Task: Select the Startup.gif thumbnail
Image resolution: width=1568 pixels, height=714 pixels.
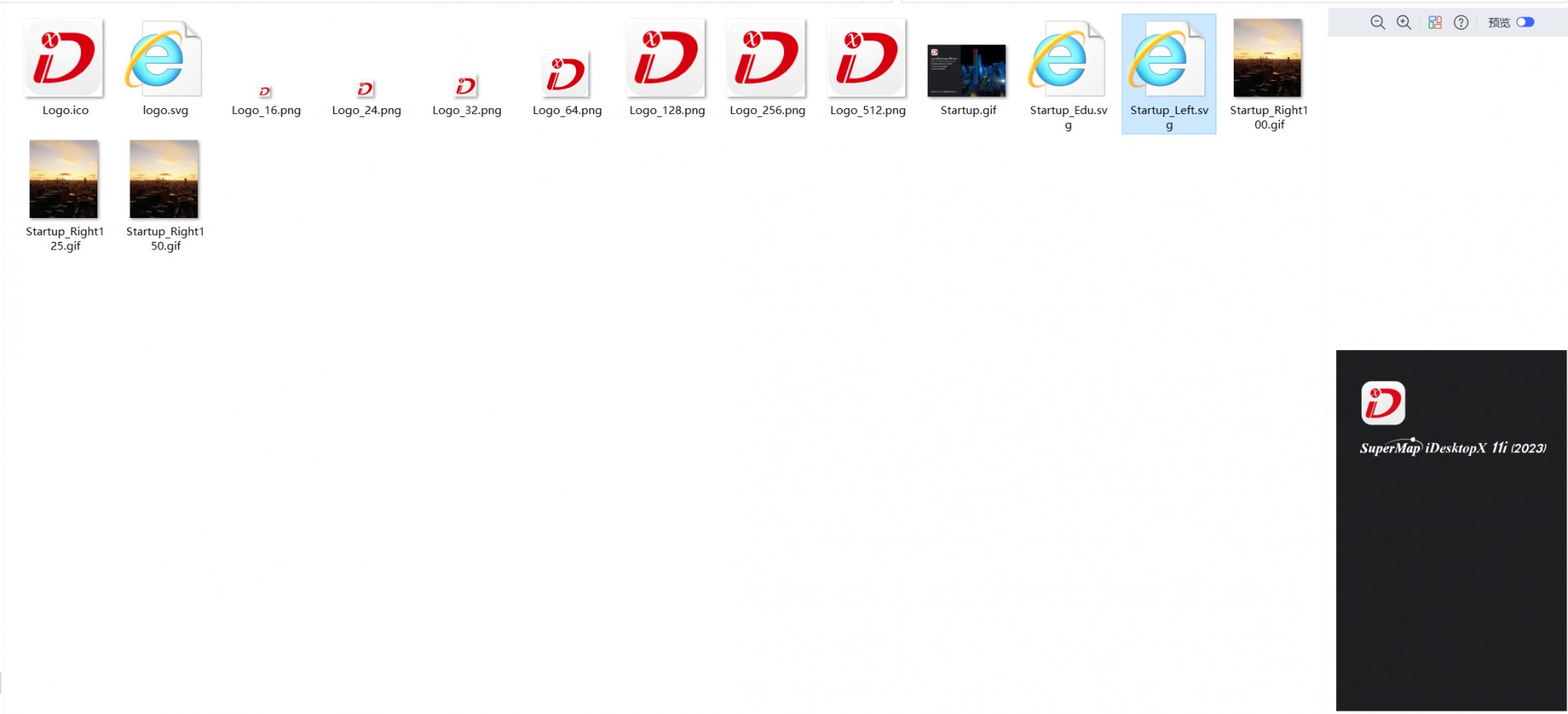Action: tap(967, 71)
